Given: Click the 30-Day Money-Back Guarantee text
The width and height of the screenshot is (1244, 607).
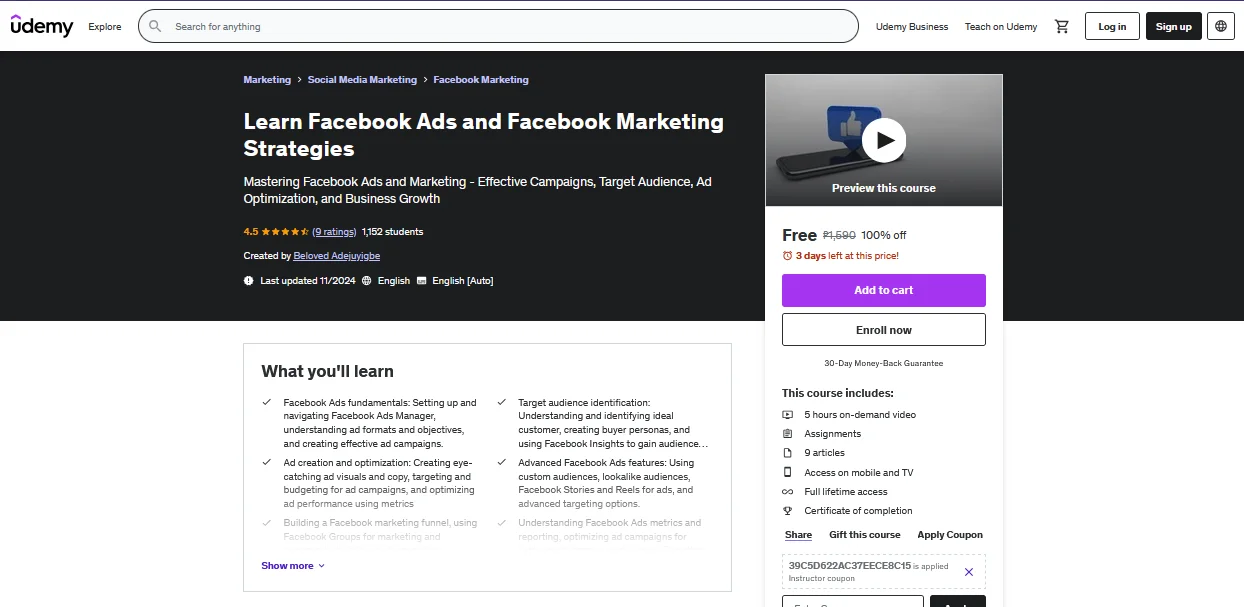Looking at the screenshot, I should coord(884,363).
